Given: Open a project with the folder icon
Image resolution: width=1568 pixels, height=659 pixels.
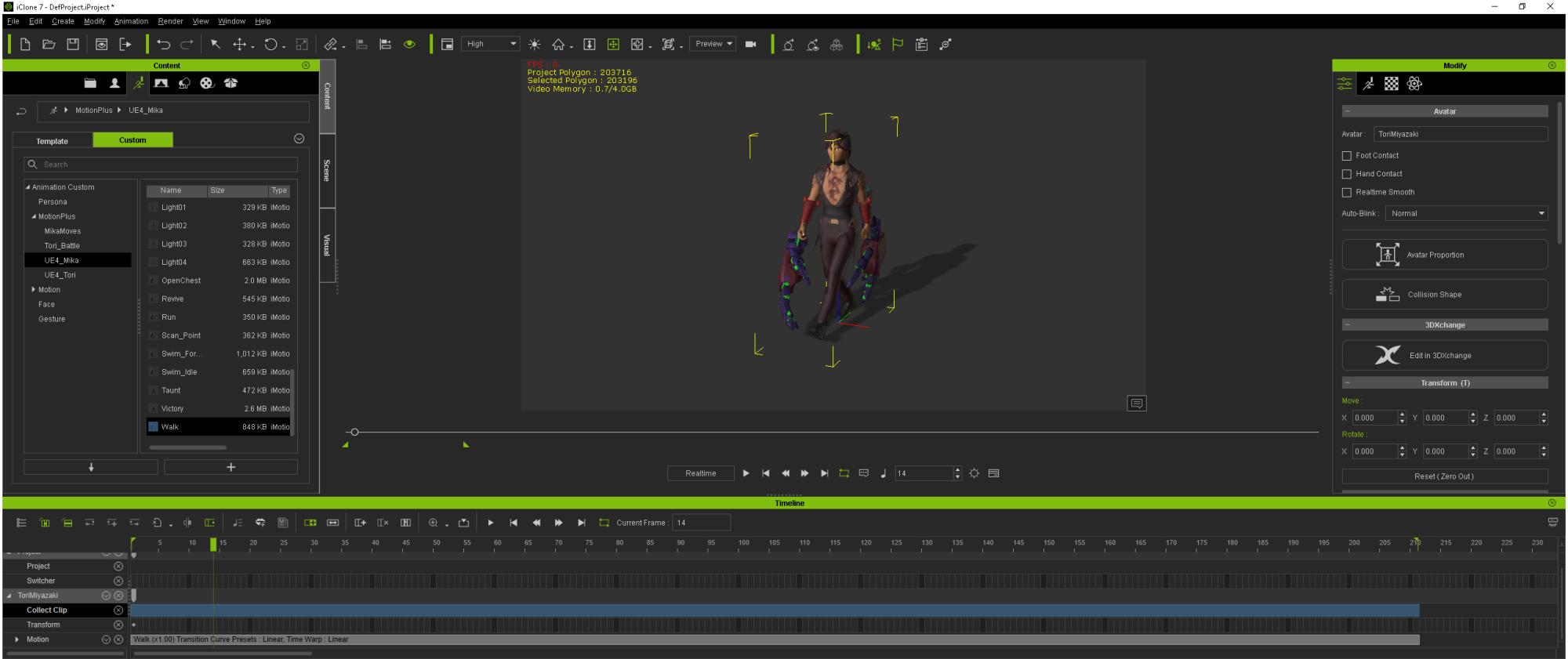Looking at the screenshot, I should (x=49, y=45).
